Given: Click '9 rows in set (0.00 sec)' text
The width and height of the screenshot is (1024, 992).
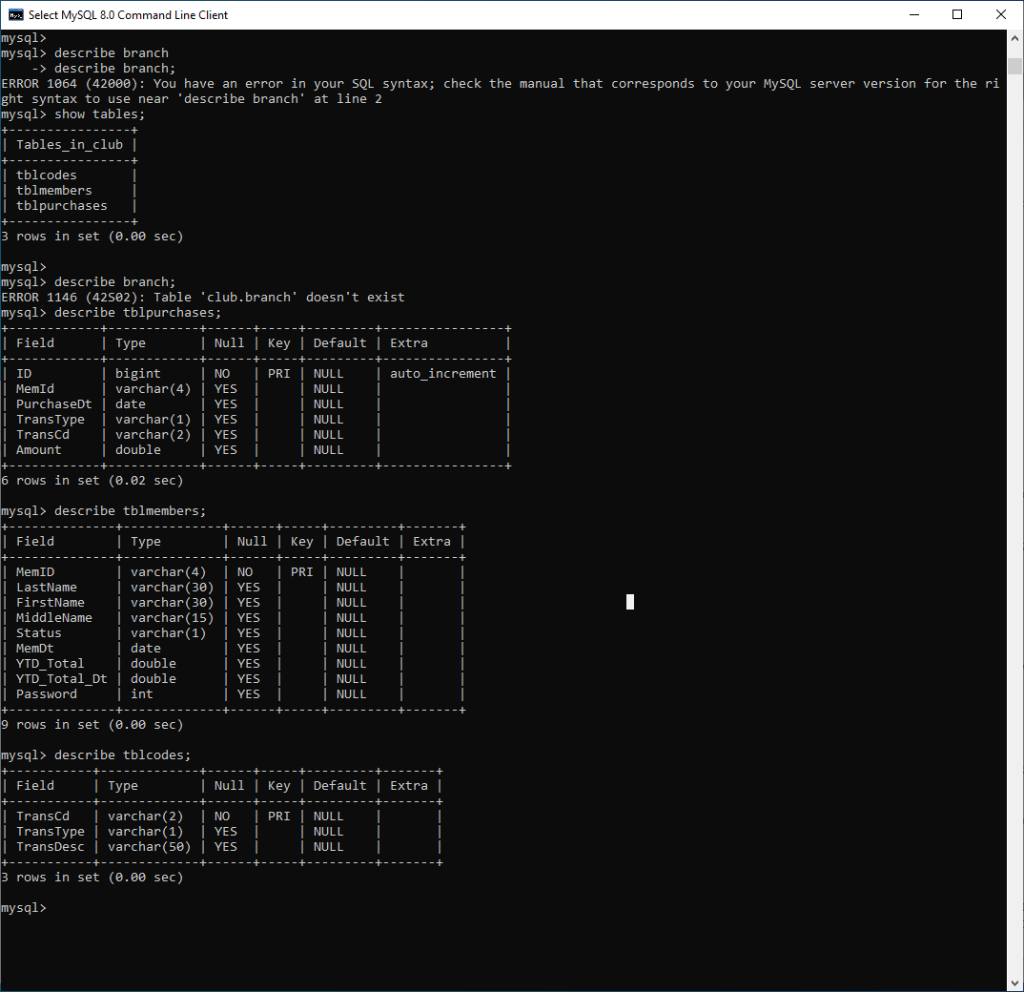Looking at the screenshot, I should point(92,725).
